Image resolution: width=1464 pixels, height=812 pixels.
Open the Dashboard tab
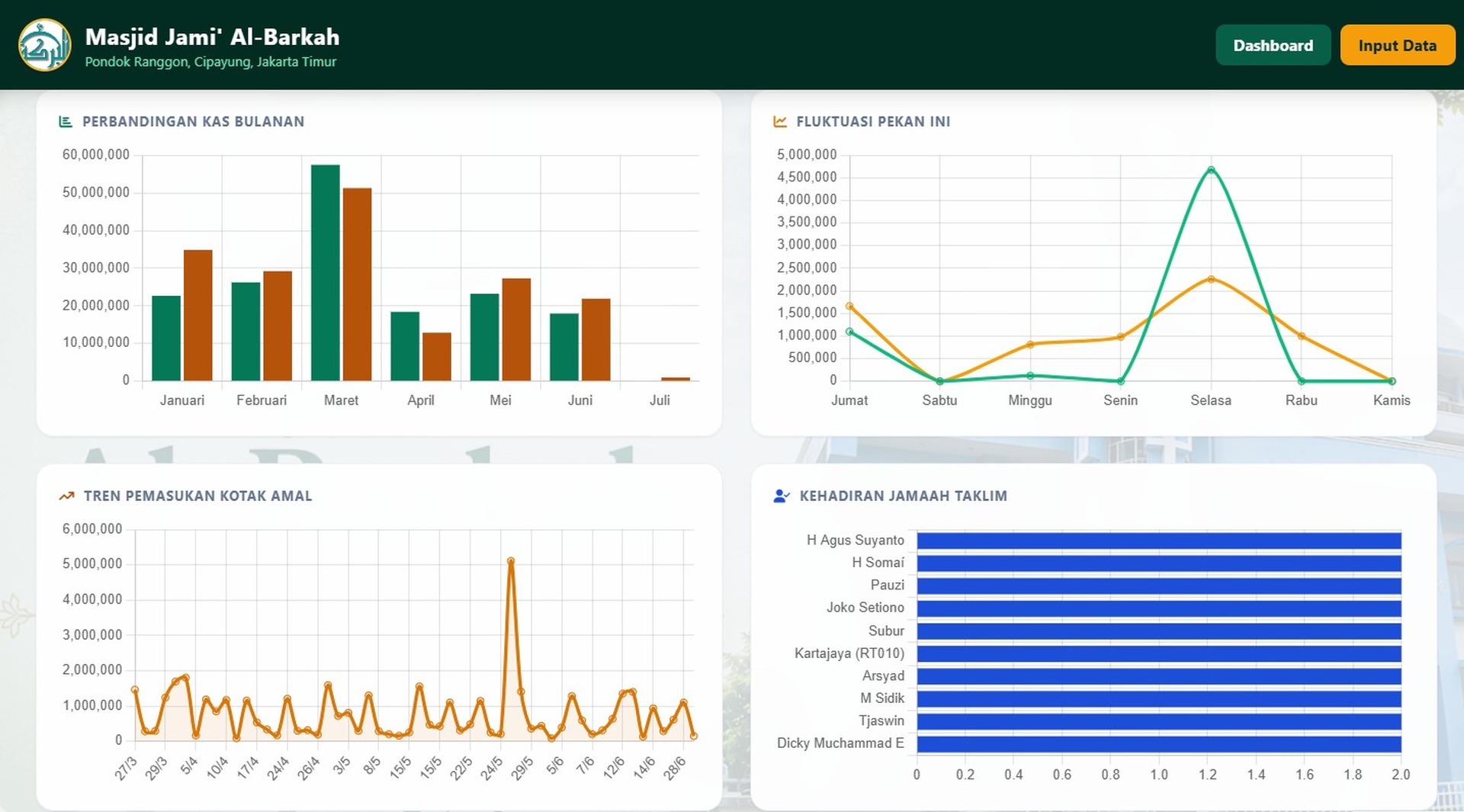1273,45
